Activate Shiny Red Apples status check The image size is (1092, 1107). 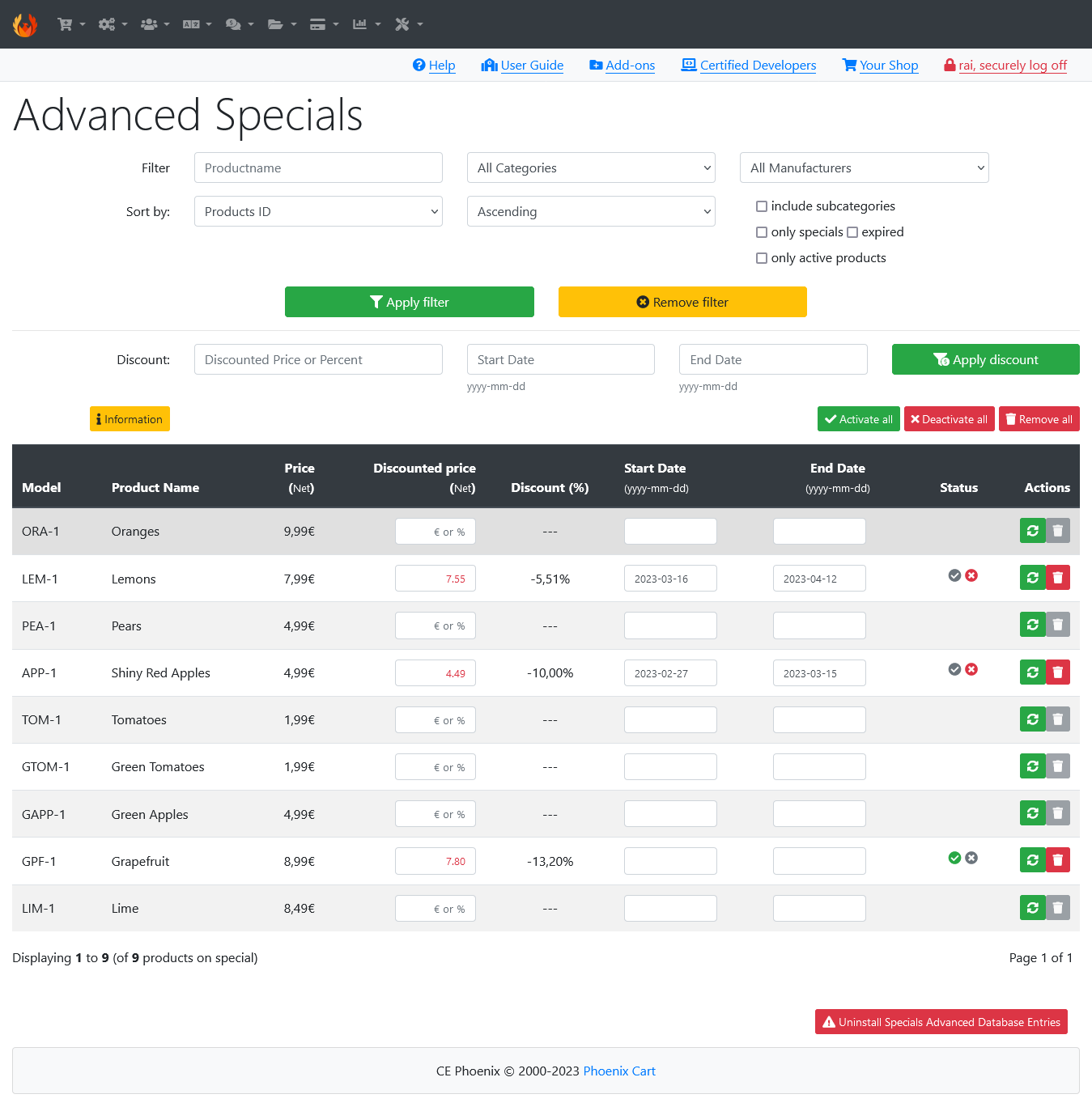click(954, 669)
